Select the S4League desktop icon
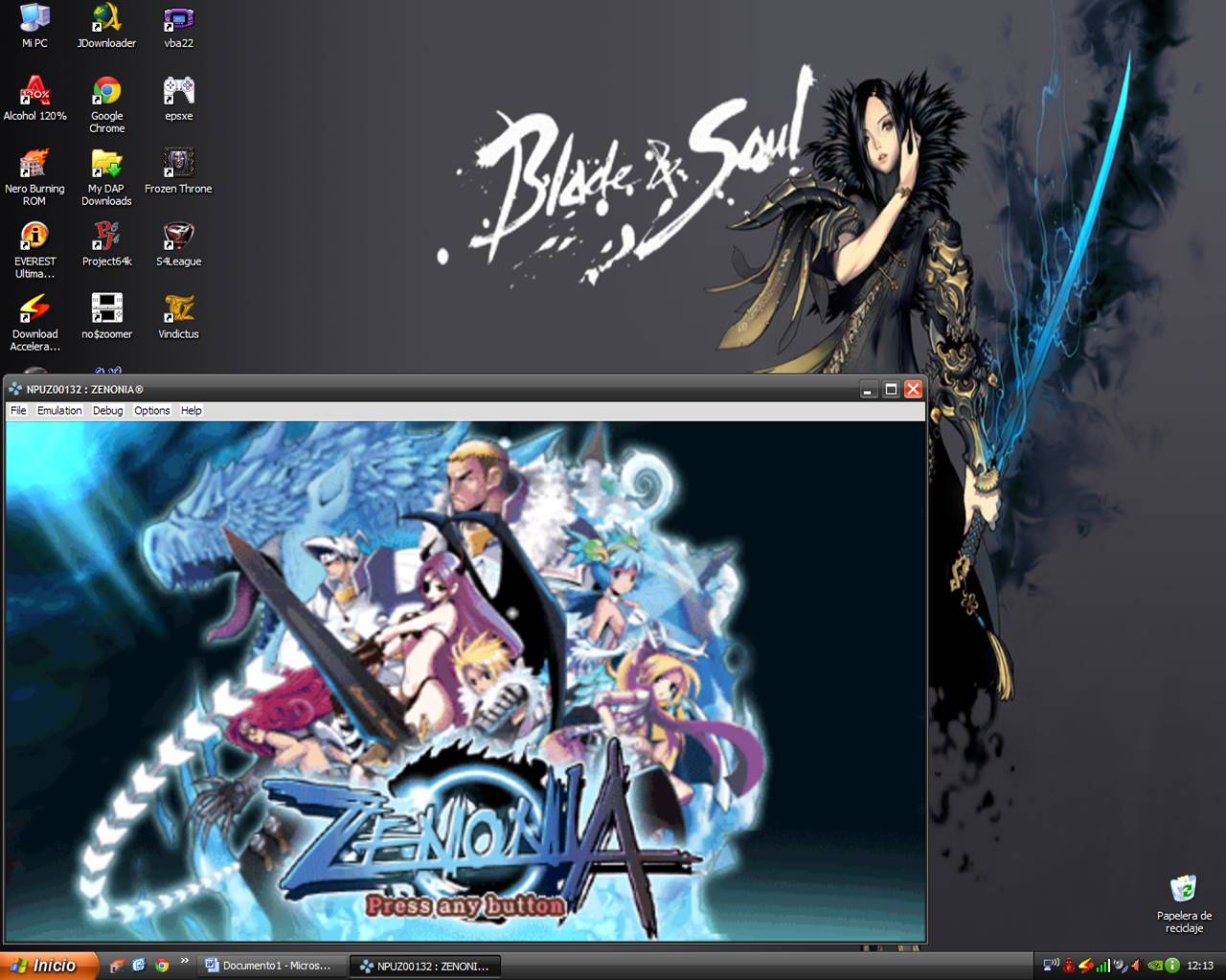1226x980 pixels. click(x=178, y=238)
